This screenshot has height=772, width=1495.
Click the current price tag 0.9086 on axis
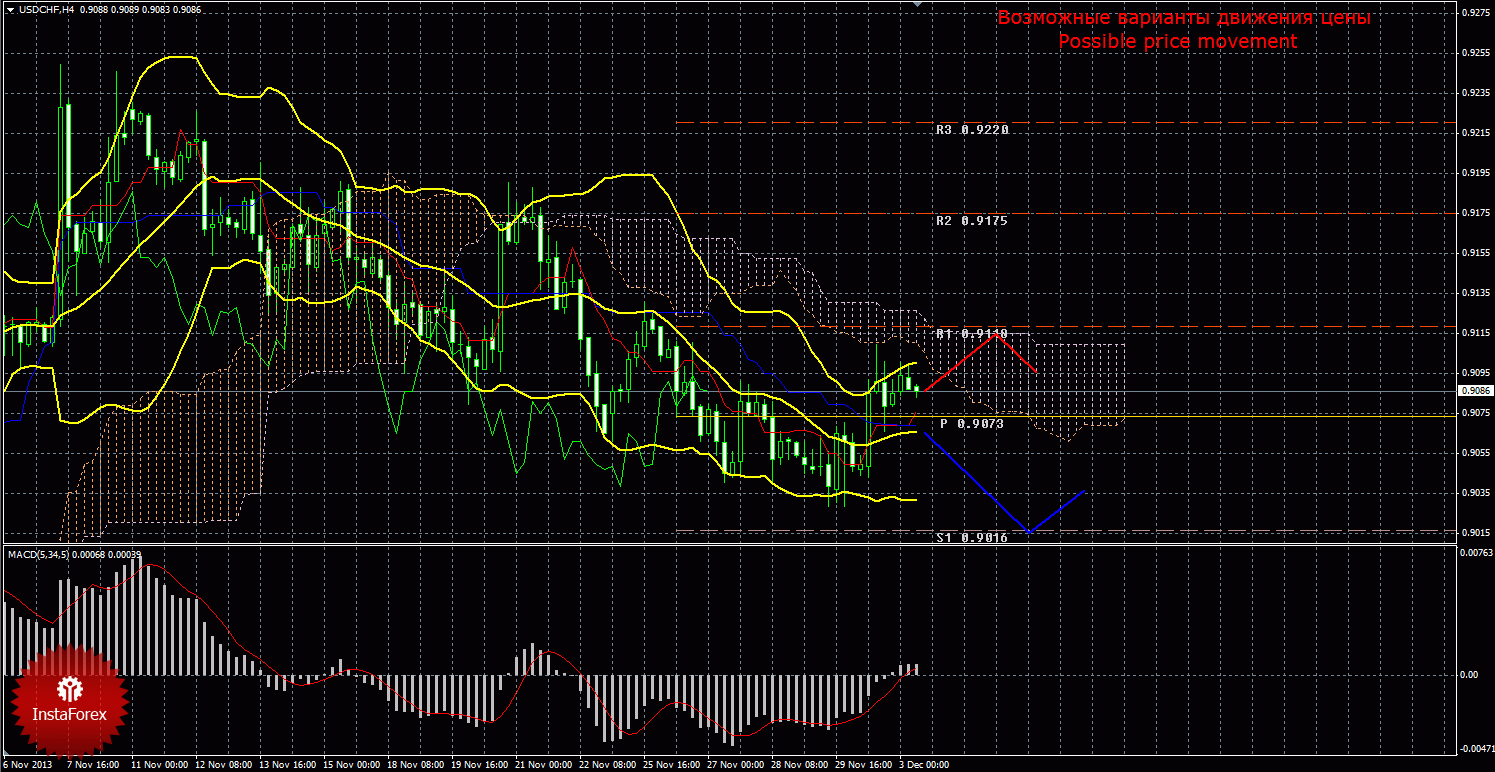(1474, 391)
